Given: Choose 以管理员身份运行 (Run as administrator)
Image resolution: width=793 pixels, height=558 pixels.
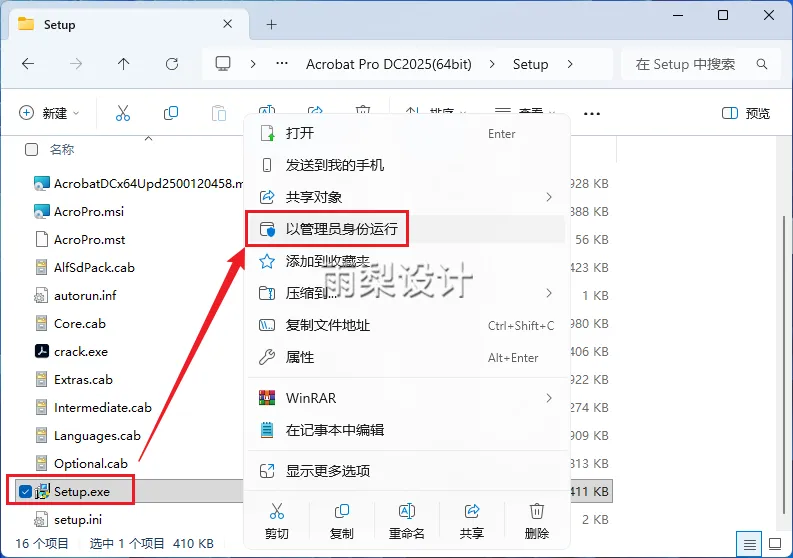Looking at the screenshot, I should tap(407, 229).
